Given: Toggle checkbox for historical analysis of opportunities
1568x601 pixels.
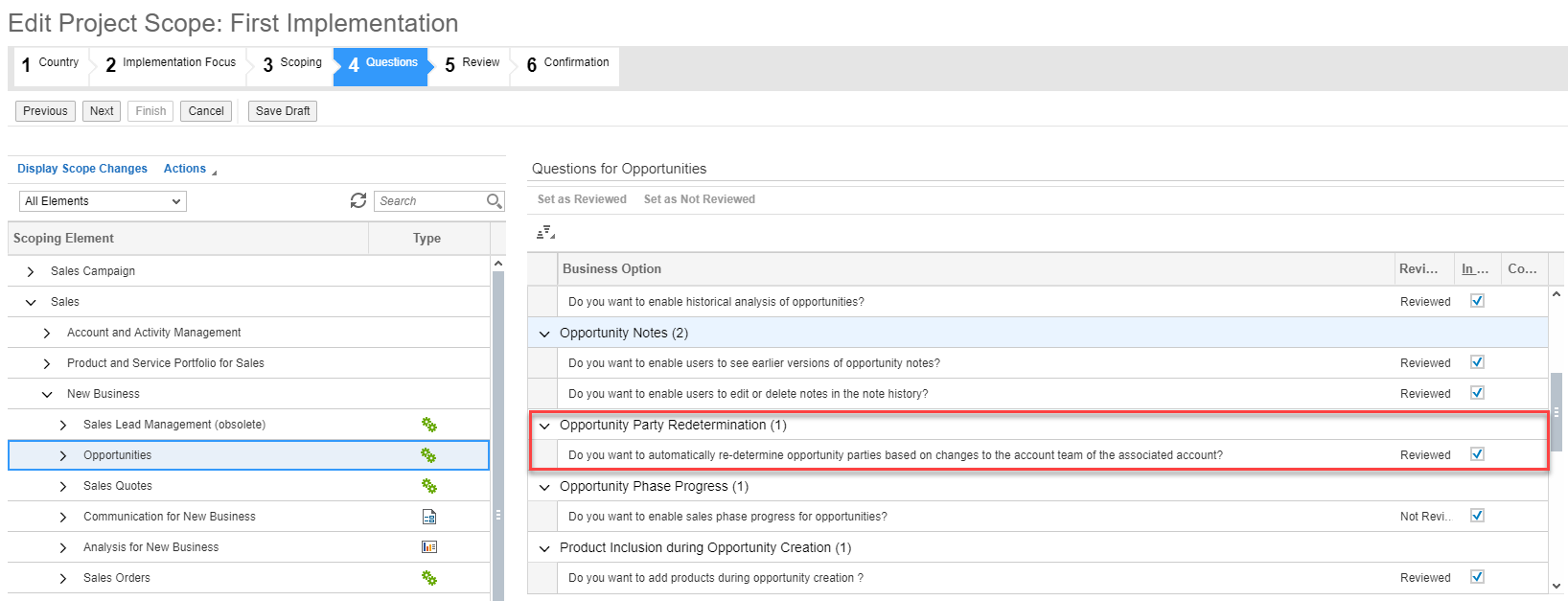Looking at the screenshot, I should [x=1477, y=301].
